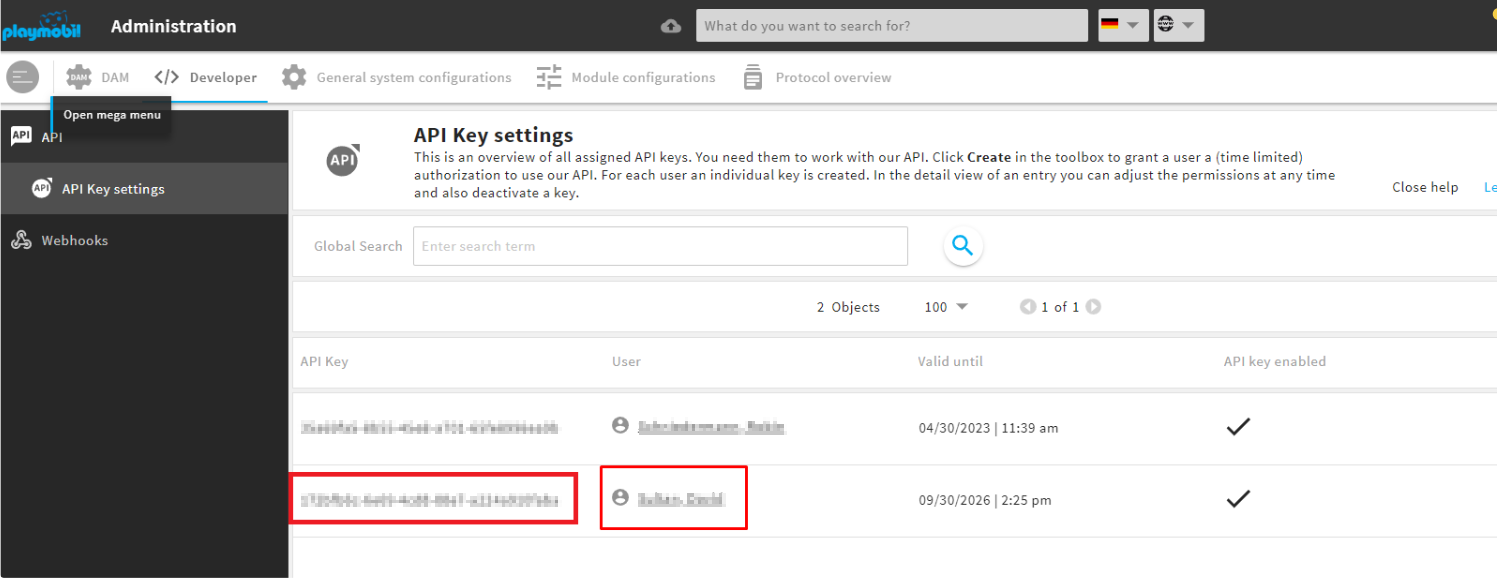Toggle enabled checkmark for 09/30/2026 key

point(1238,499)
